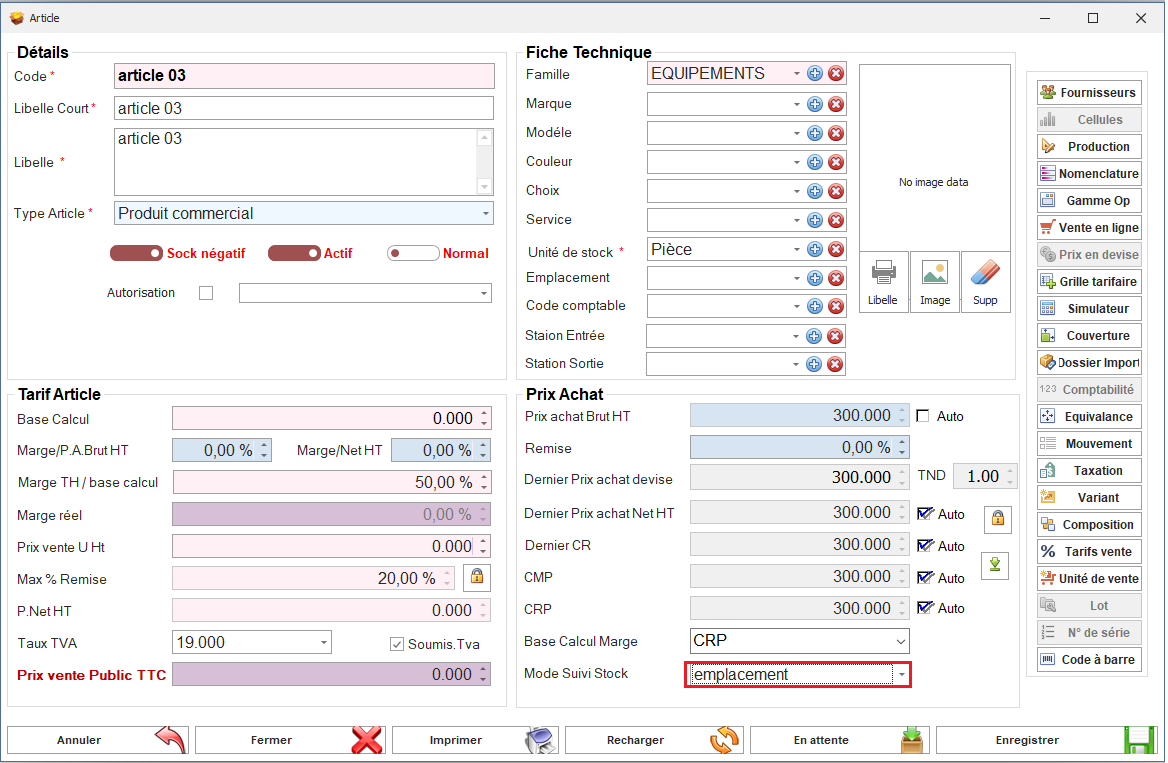Viewport: 1168px width, 763px height.
Task: Click the padlock icon beside Max % Remise
Action: 476,577
